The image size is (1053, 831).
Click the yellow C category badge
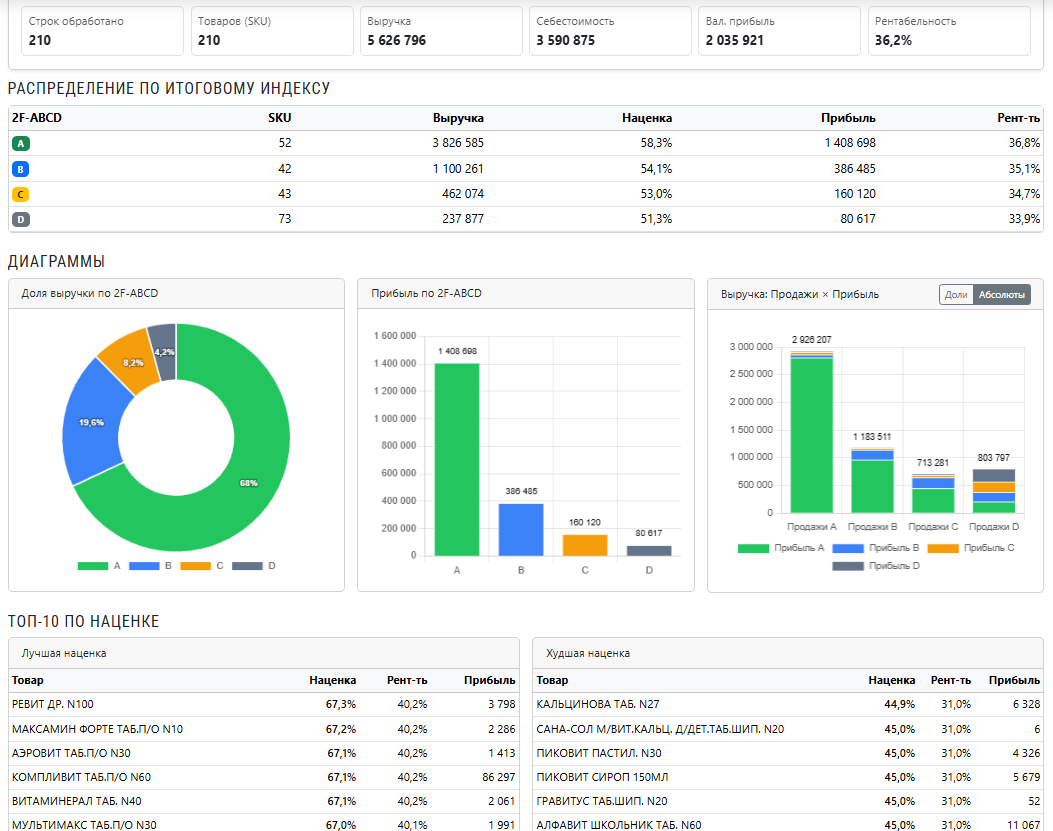click(20, 194)
